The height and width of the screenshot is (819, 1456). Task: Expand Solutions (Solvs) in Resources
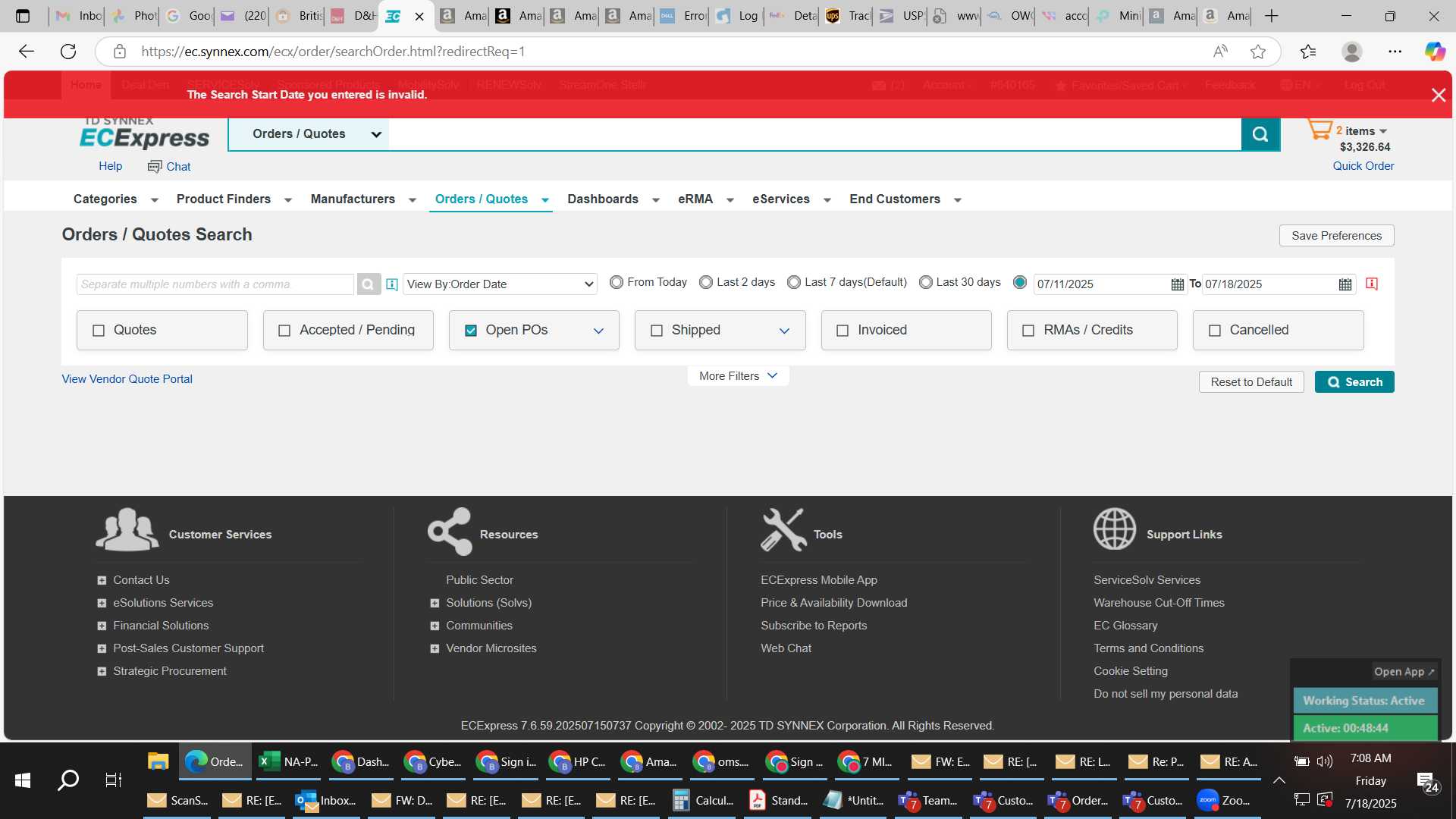(435, 603)
